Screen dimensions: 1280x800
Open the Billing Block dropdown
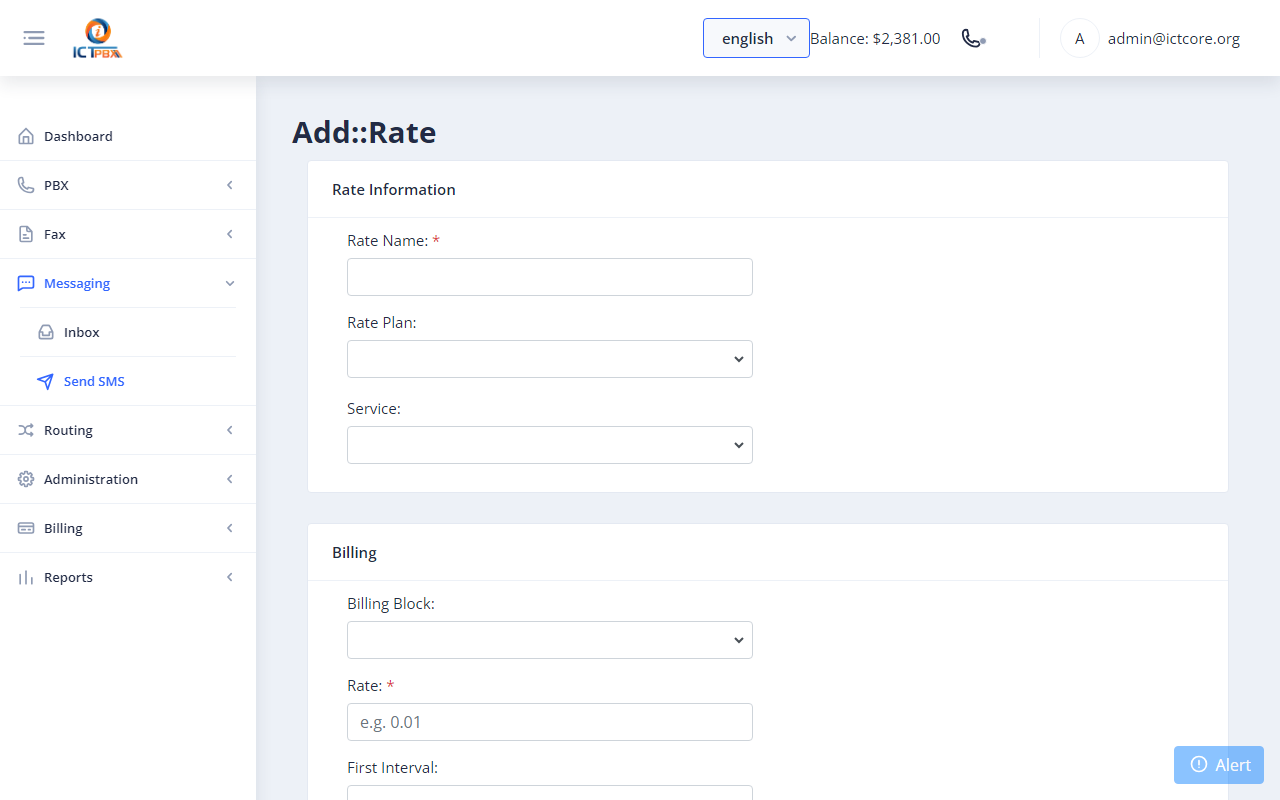(x=550, y=640)
